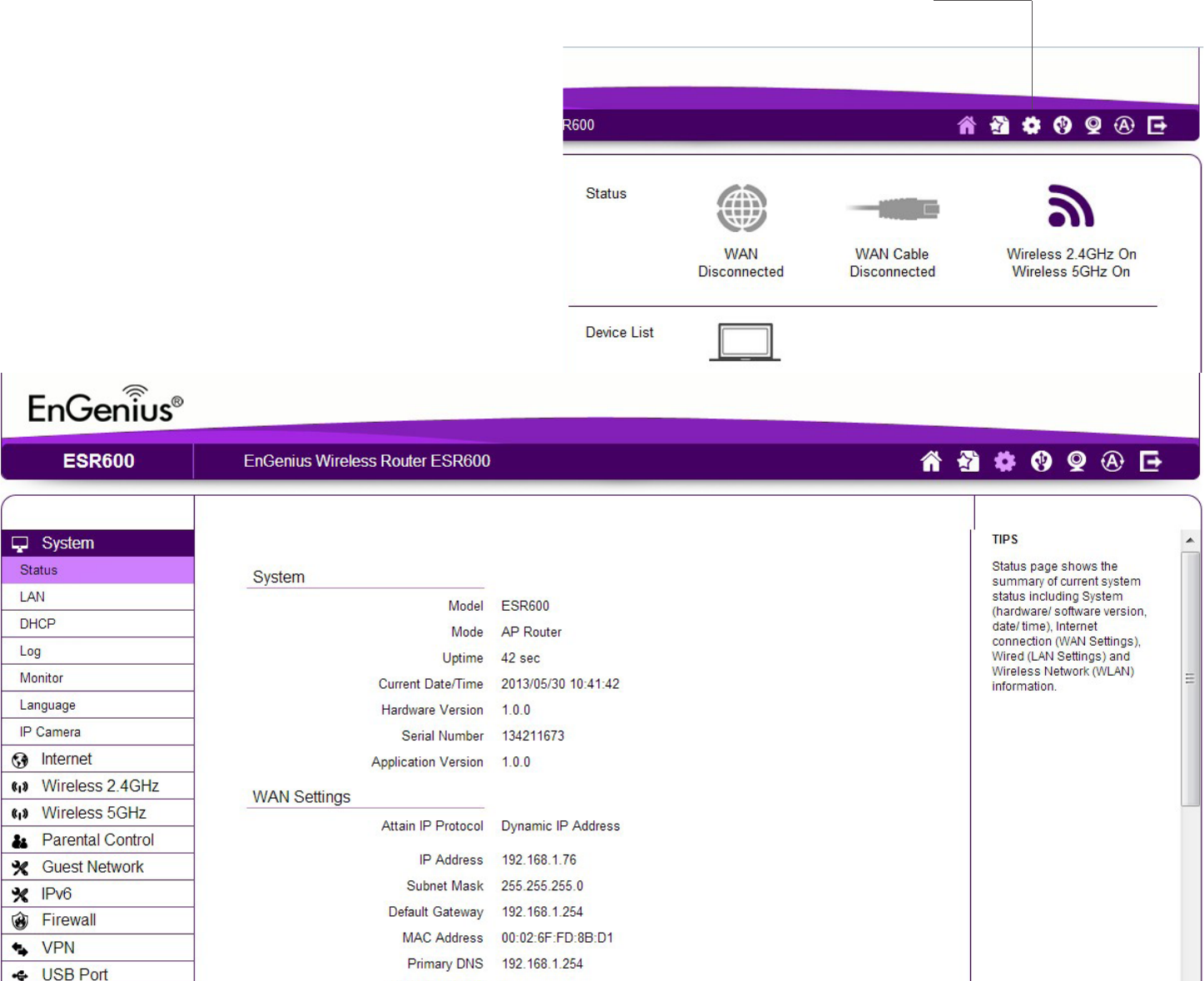Expand the Wireless 2.4GHz section
Screen dimensions: 1204x981
tap(97, 786)
